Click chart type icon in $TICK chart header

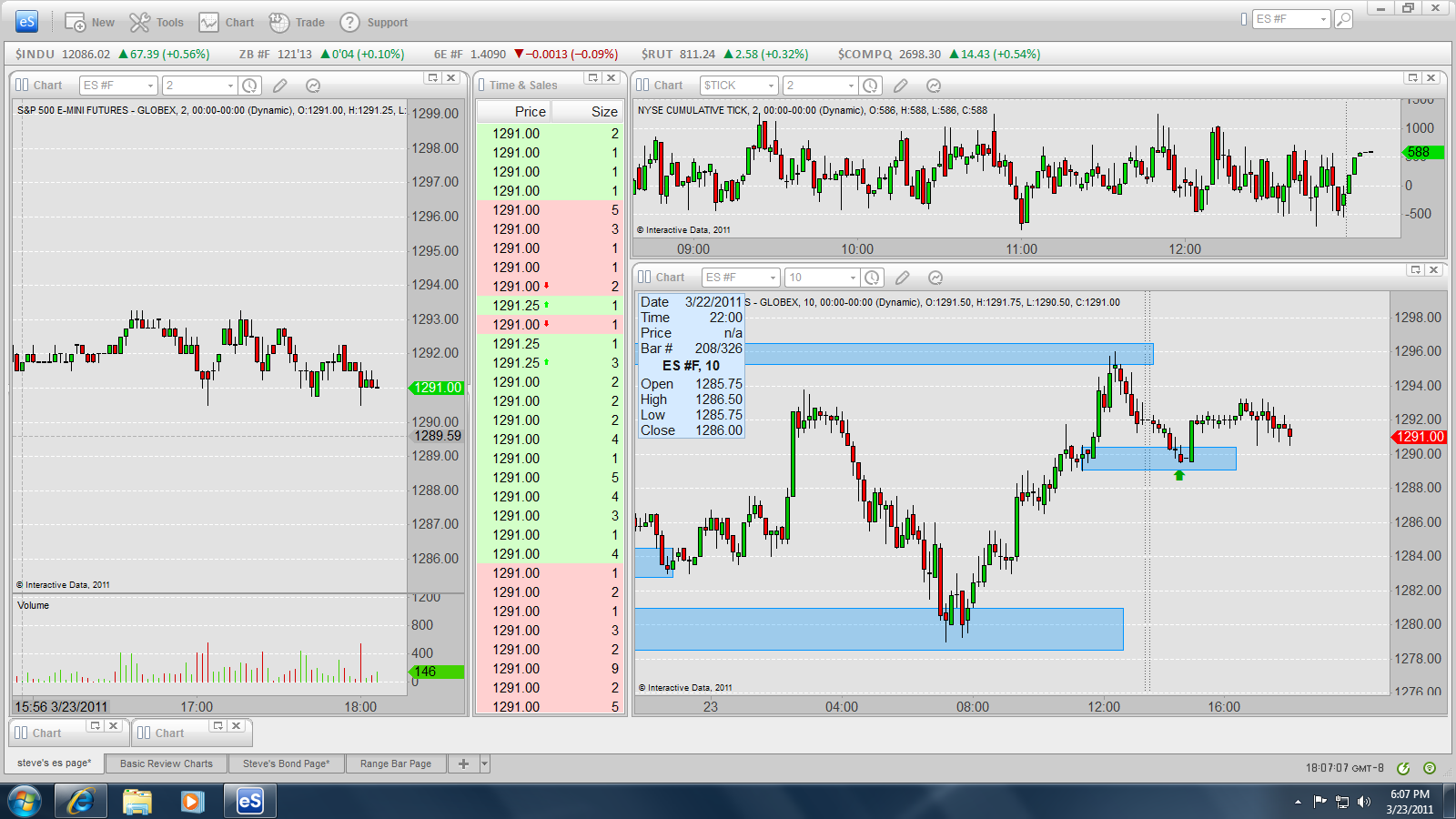coord(642,85)
